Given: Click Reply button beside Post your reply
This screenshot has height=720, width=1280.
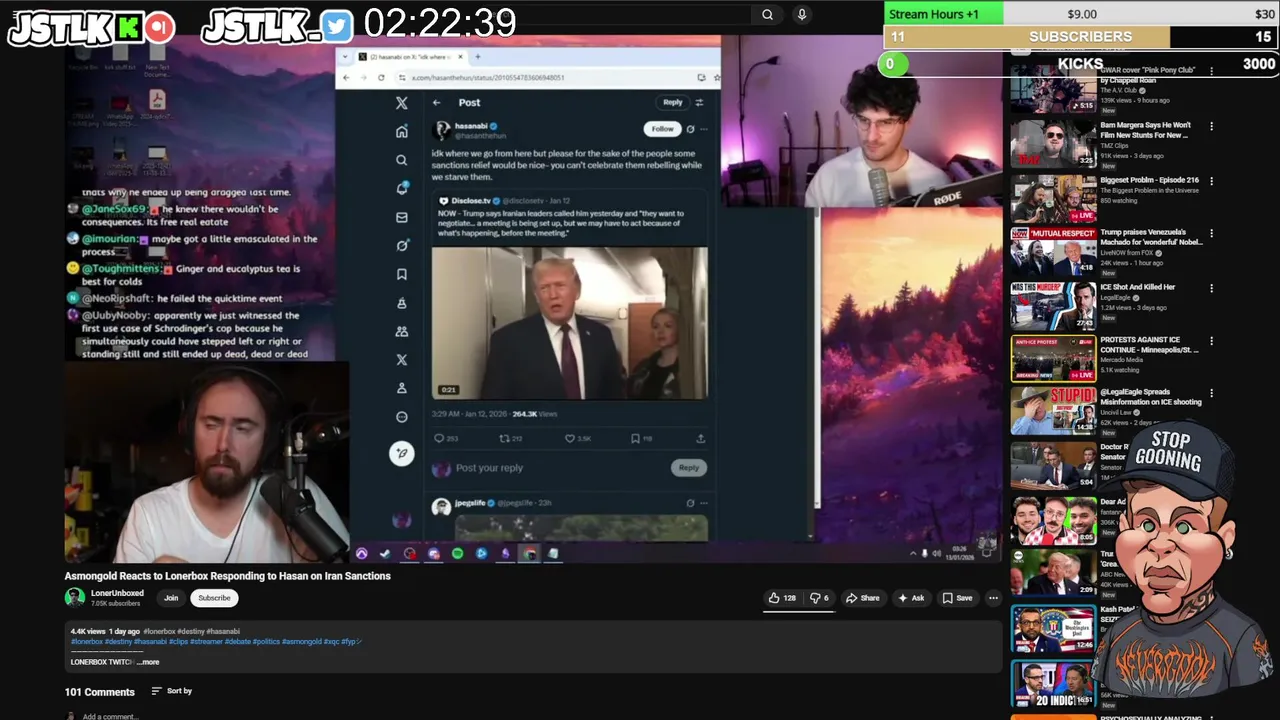Looking at the screenshot, I should pos(689,467).
